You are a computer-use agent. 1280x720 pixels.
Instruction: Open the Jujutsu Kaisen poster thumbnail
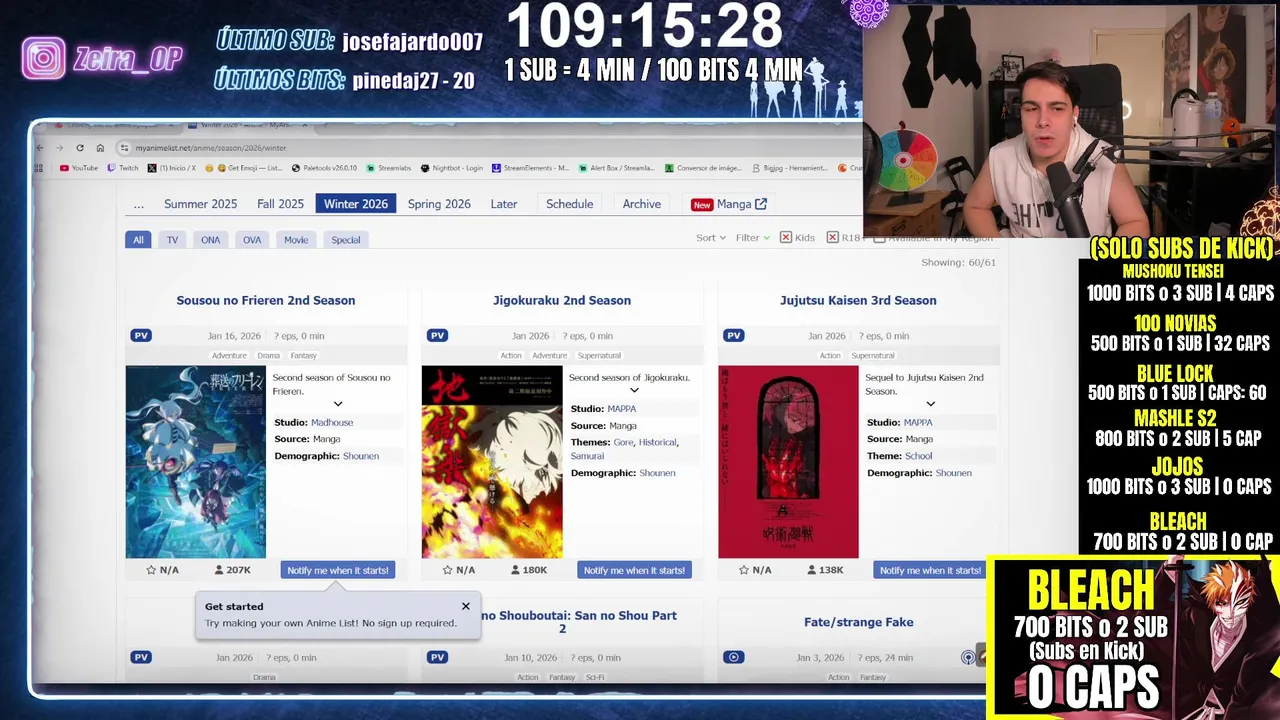tap(788, 462)
